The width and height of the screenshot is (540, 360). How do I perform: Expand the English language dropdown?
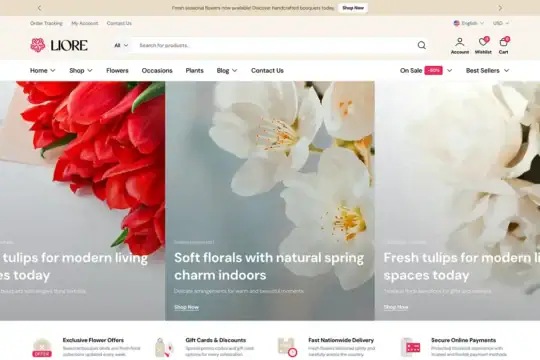click(469, 23)
